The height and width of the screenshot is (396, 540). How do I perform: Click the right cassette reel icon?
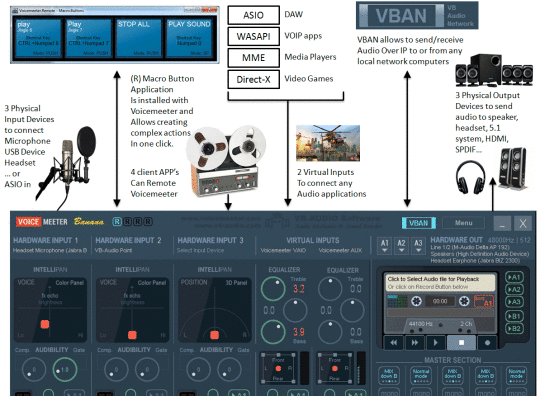click(x=464, y=301)
